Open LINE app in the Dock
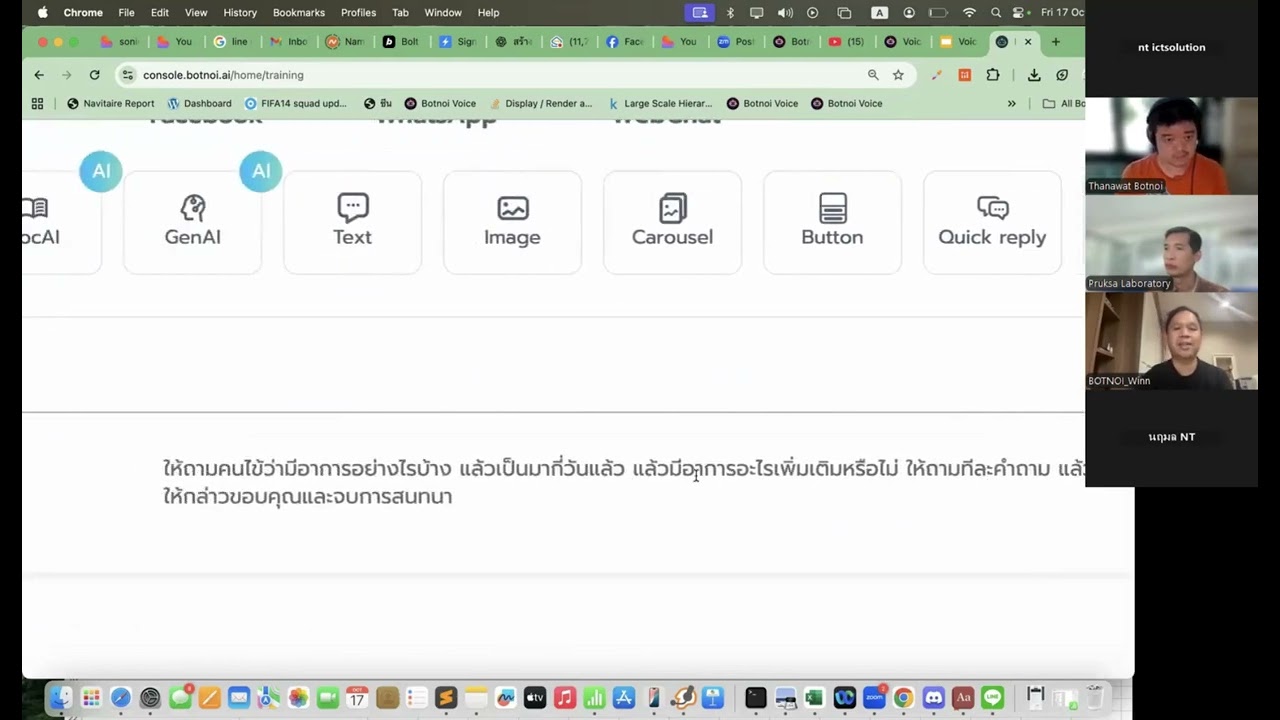This screenshot has height=720, width=1280. click(x=993, y=698)
